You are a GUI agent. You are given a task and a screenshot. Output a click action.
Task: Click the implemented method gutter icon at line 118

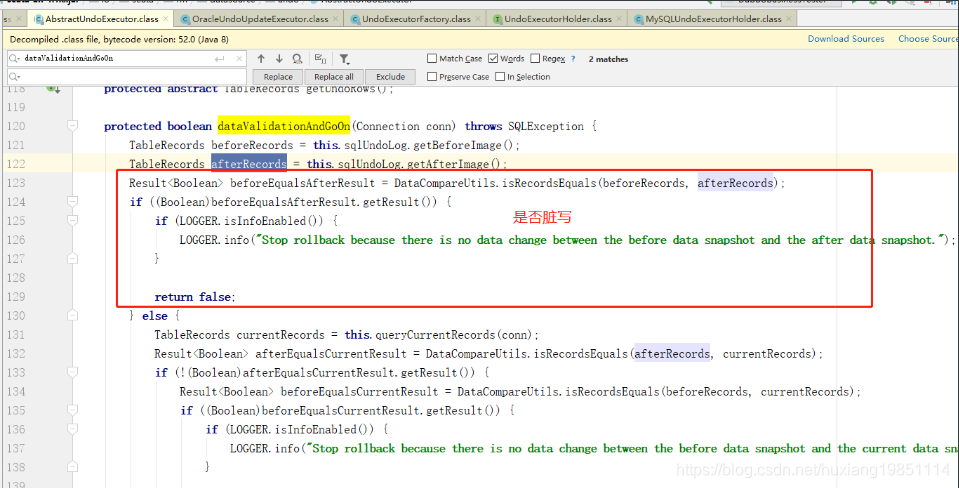(52, 89)
